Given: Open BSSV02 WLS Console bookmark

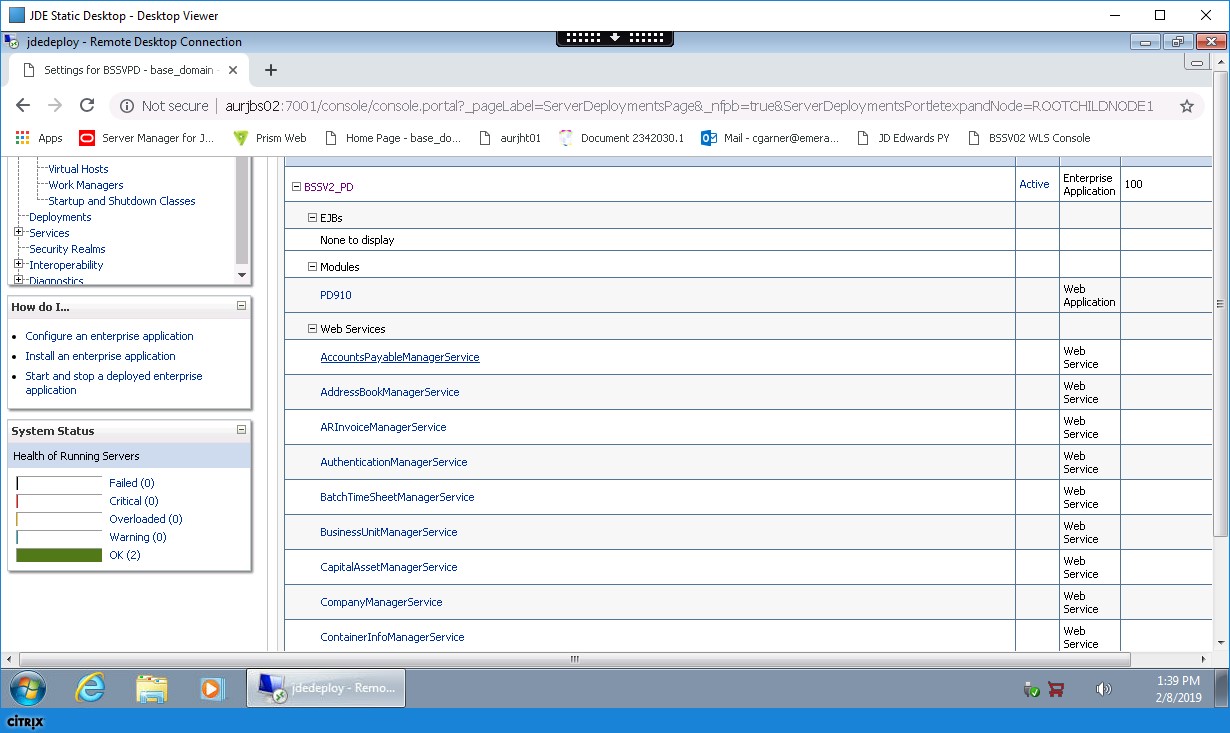Looking at the screenshot, I should click(1028, 138).
